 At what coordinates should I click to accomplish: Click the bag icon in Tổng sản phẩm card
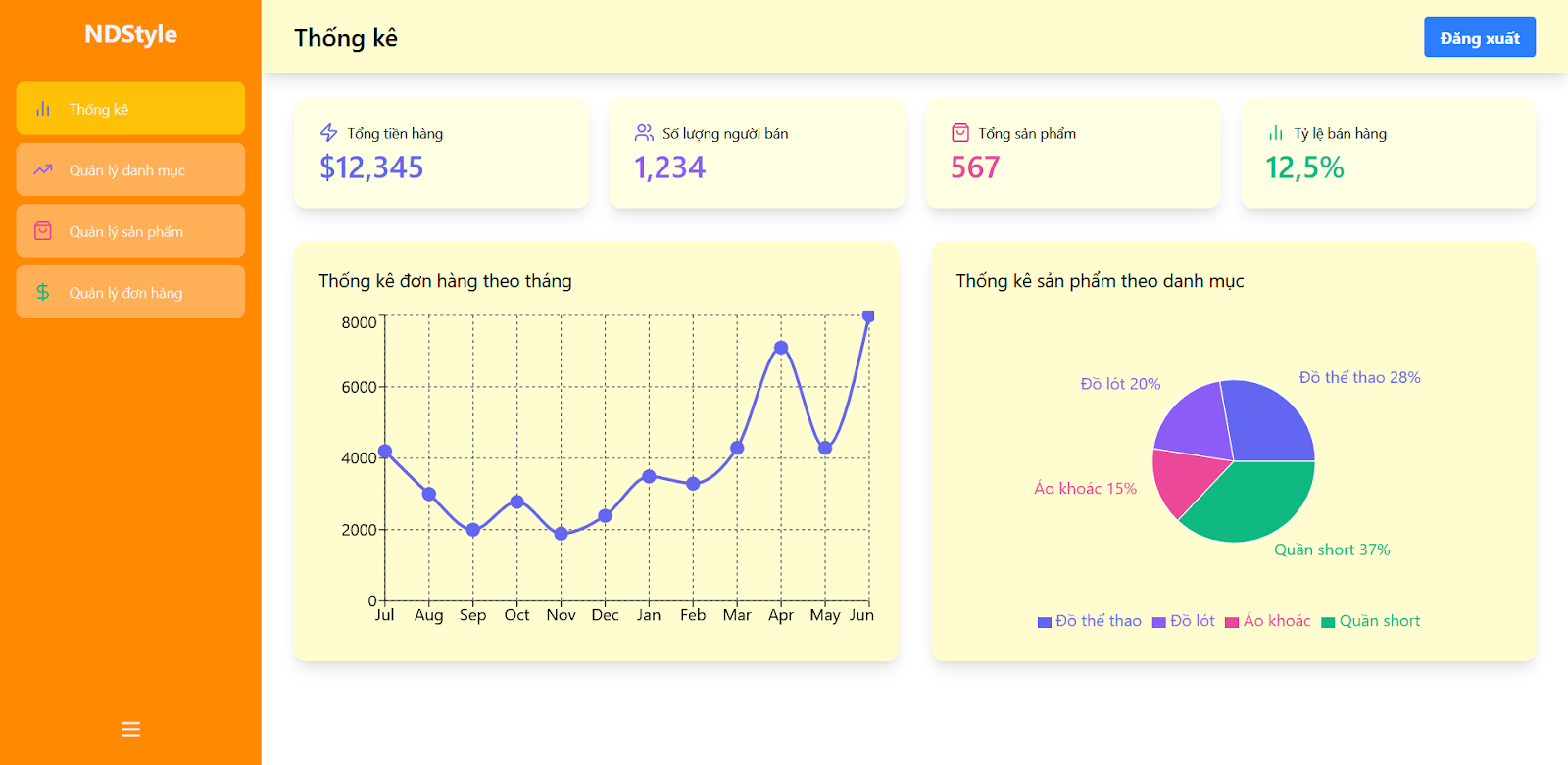pyautogui.click(x=960, y=133)
